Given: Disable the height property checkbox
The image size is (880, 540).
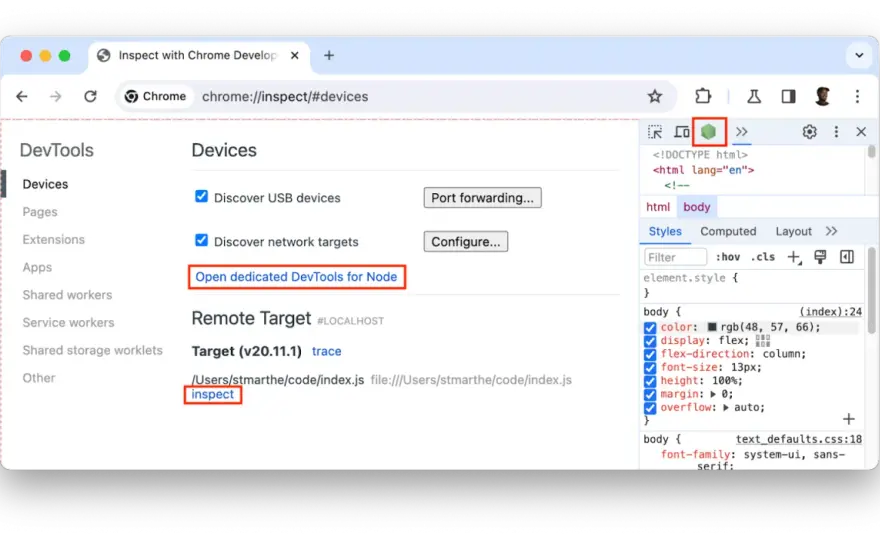Looking at the screenshot, I should 650,381.
